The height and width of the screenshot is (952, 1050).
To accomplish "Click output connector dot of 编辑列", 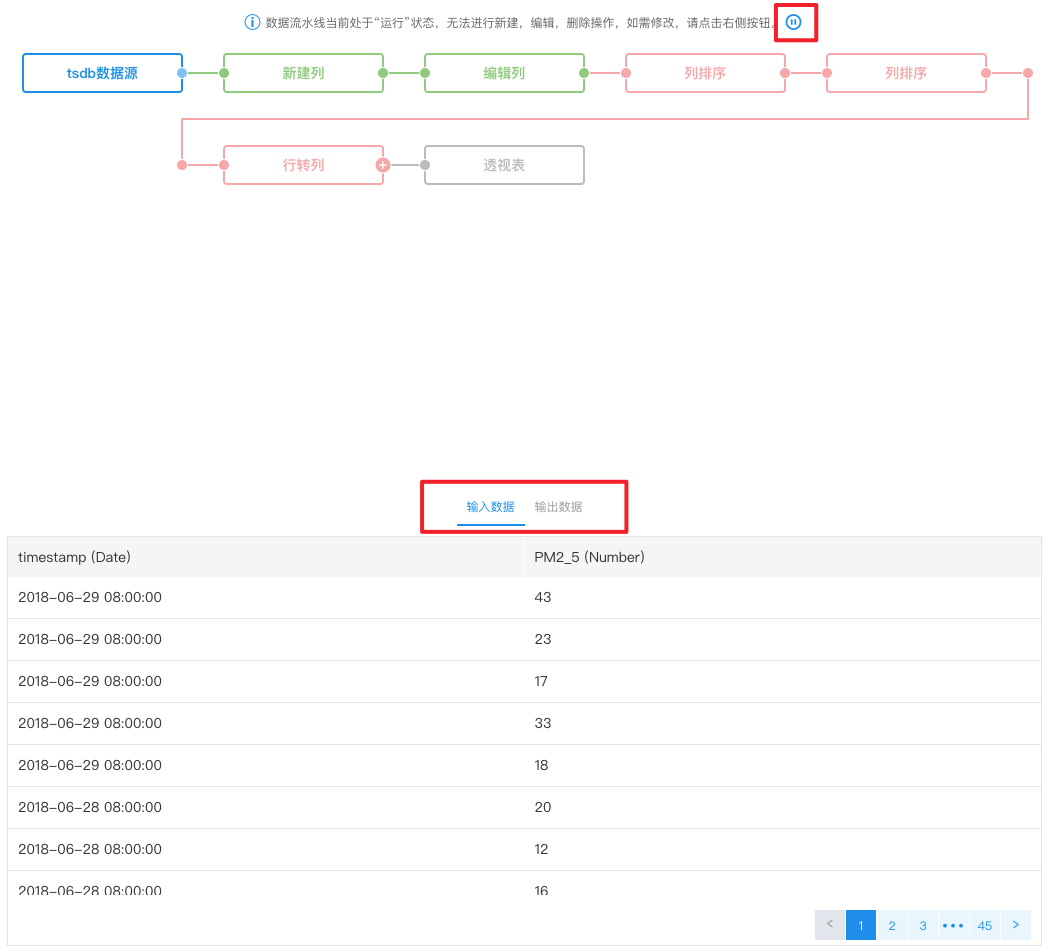I will (584, 73).
